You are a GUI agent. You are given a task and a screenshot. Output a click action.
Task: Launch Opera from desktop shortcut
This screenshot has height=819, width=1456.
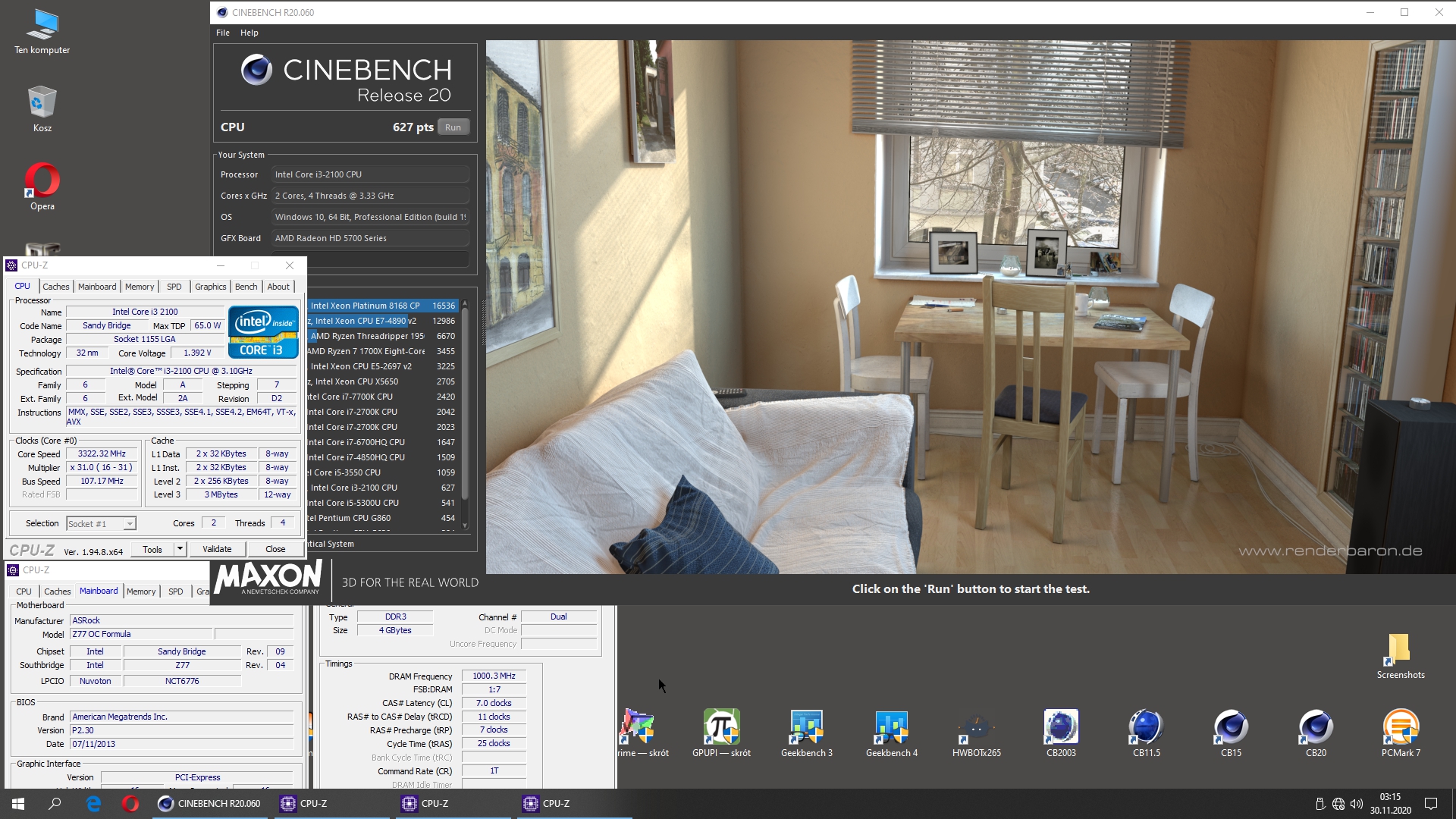point(42,187)
